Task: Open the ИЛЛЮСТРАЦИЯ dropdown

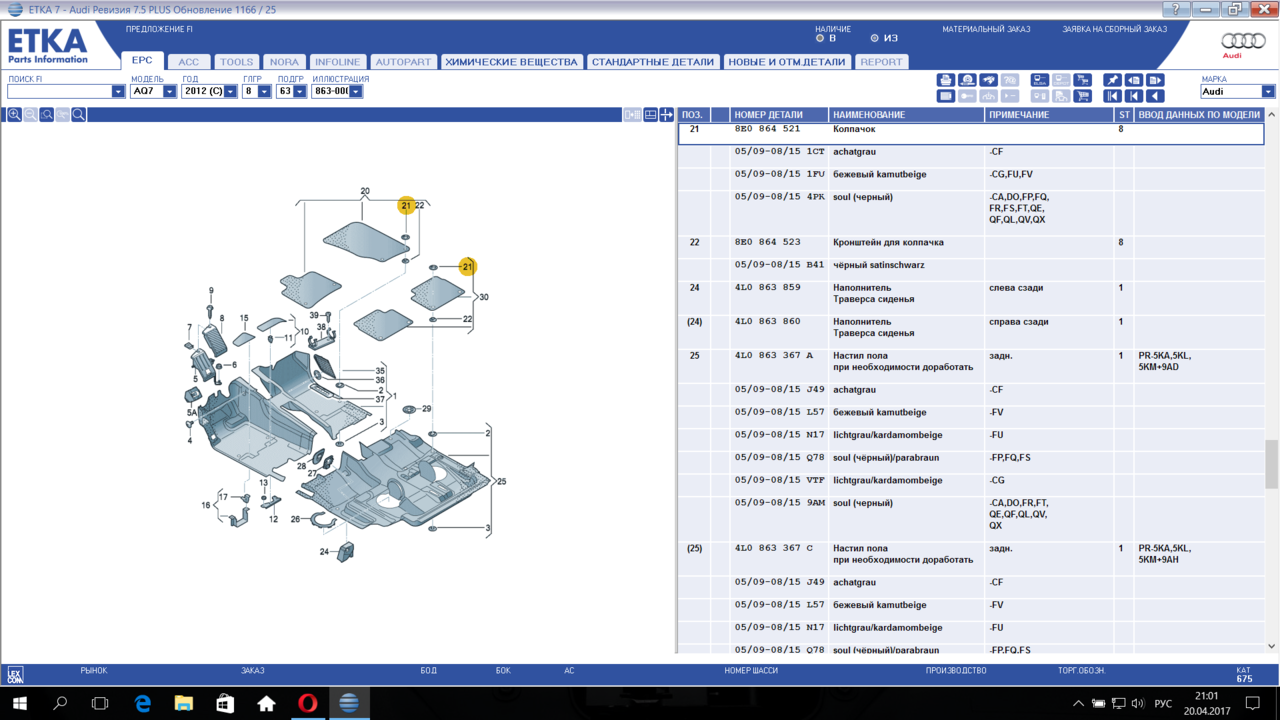Action: pos(356,91)
